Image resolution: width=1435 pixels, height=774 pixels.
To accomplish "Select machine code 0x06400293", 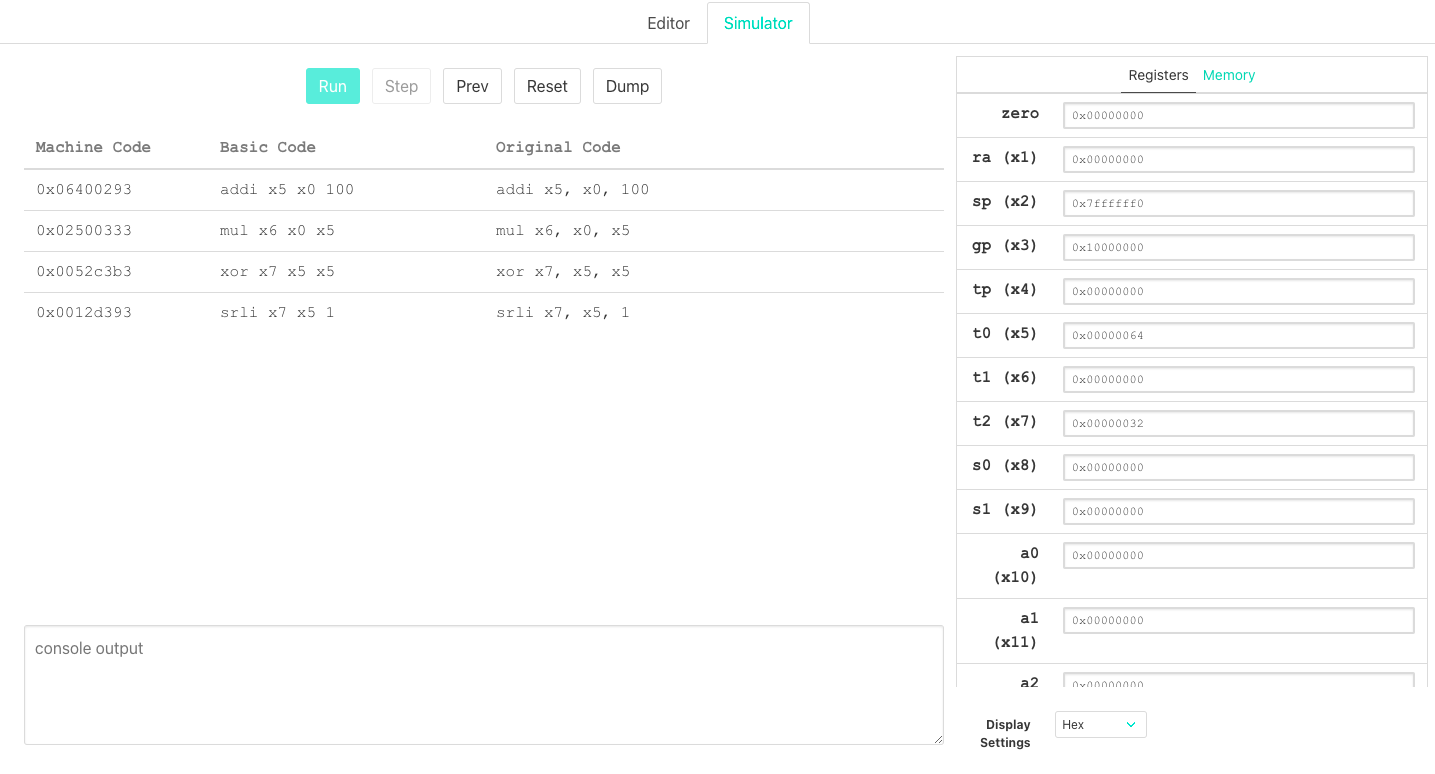I will (x=84, y=190).
